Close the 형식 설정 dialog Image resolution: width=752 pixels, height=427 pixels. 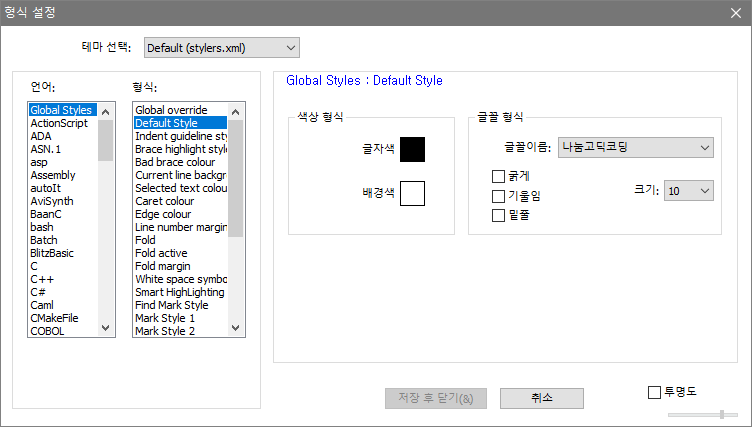point(736,13)
